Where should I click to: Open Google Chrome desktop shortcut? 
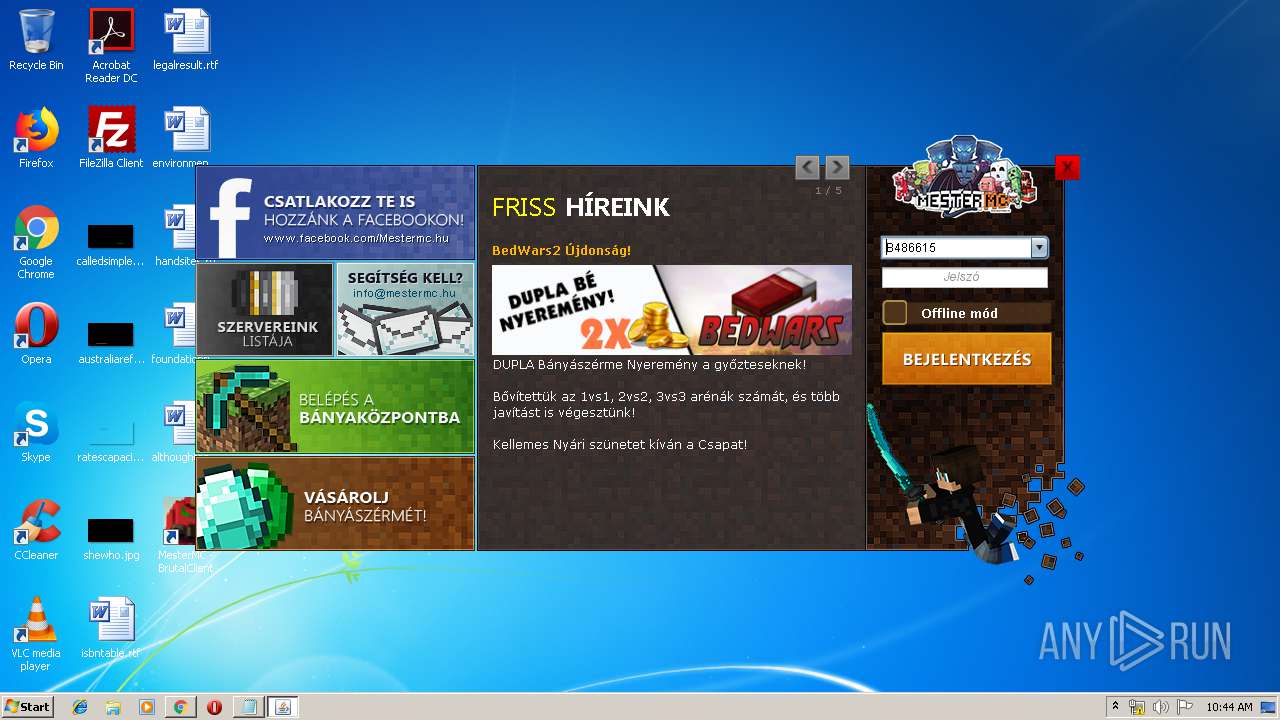coord(36,242)
